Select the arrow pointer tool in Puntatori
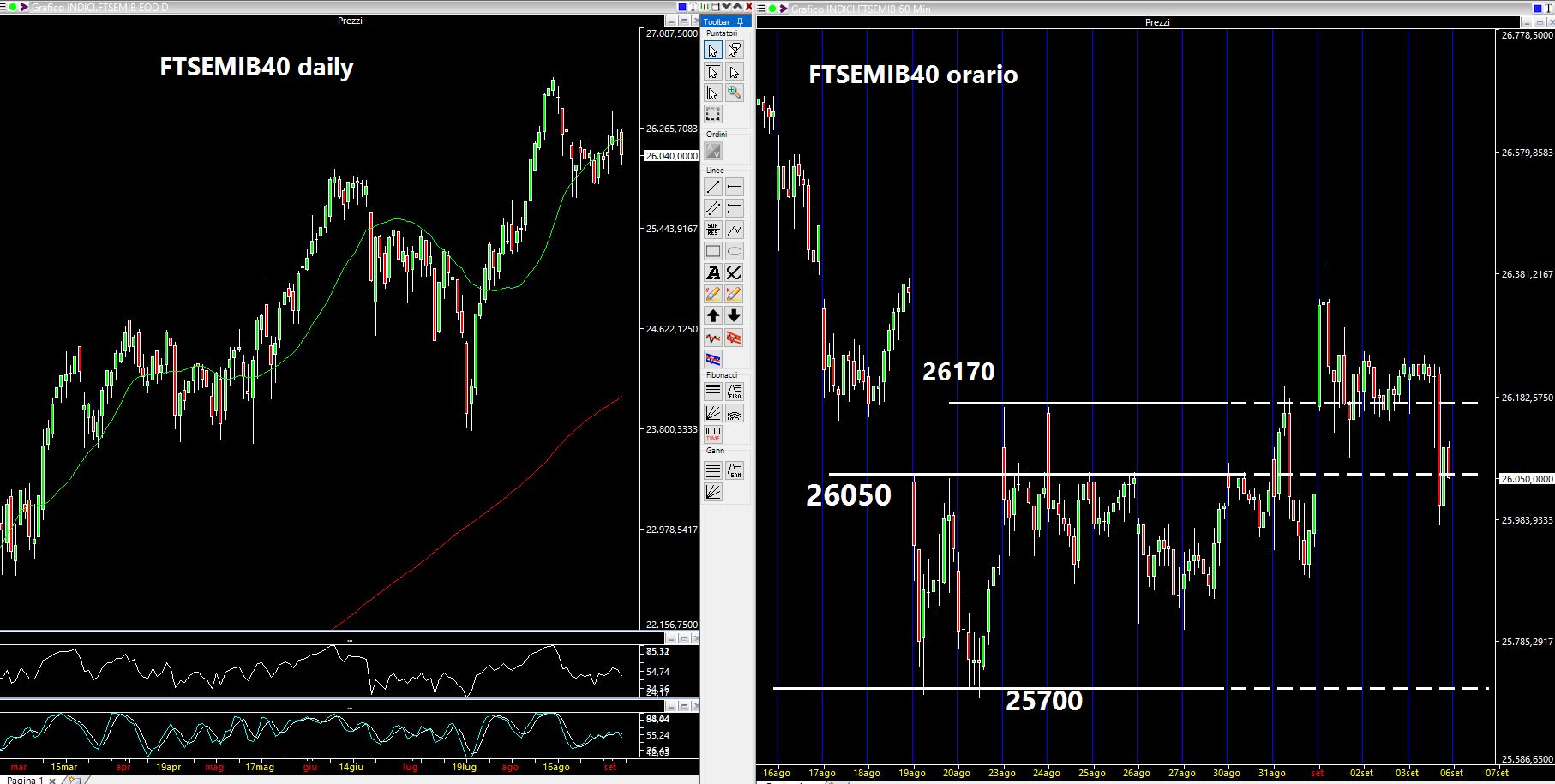 pos(713,50)
